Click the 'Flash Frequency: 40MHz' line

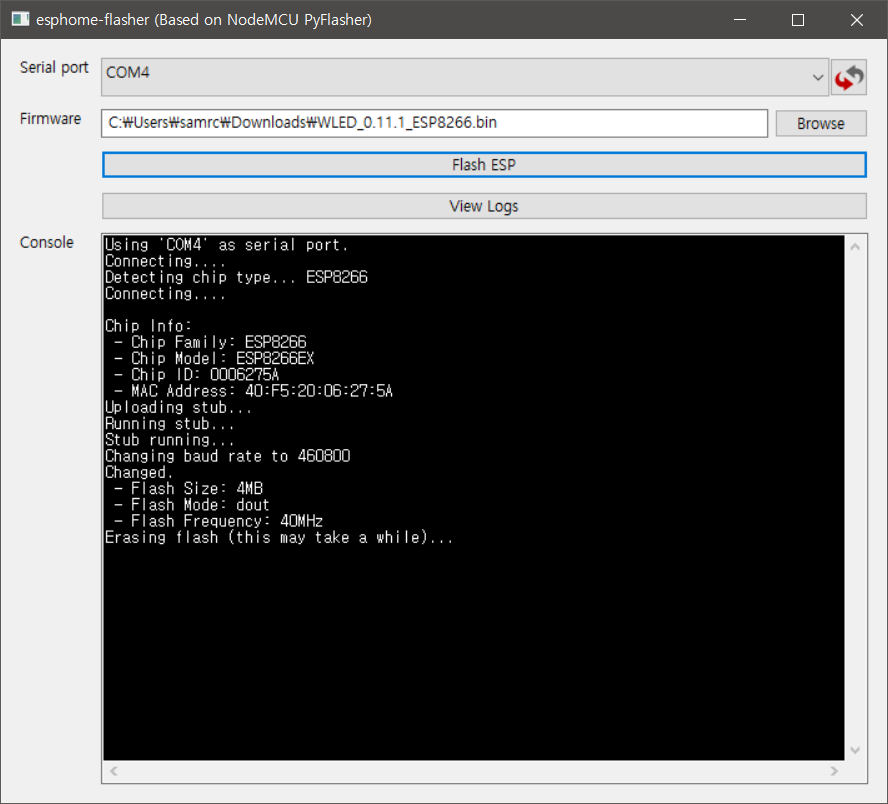219,521
